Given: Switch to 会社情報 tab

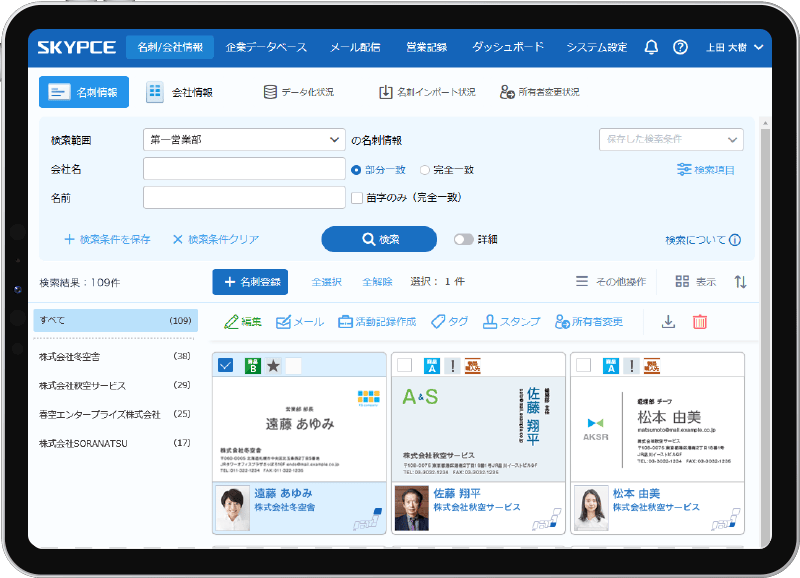Looking at the screenshot, I should point(180,92).
